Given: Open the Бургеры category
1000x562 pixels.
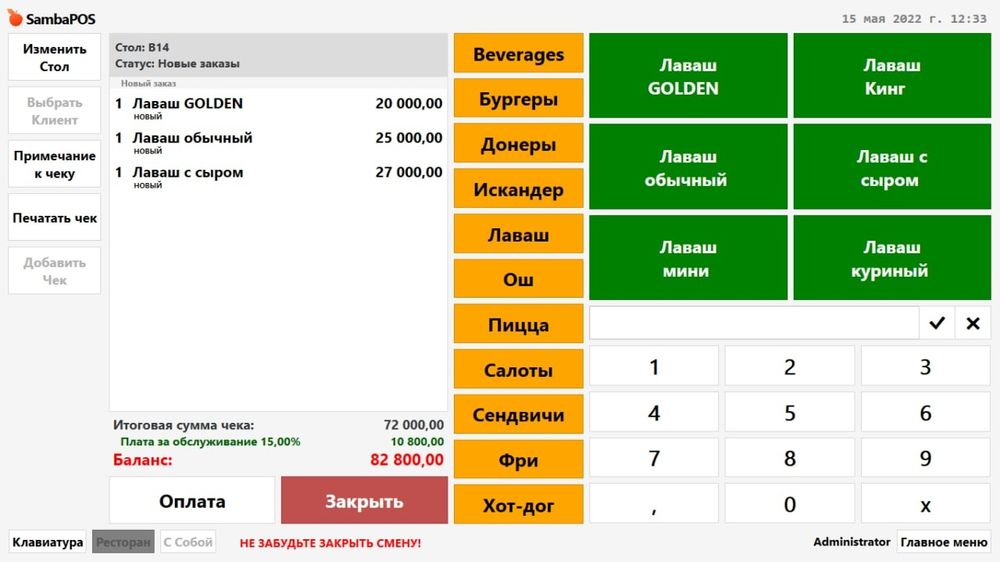Looking at the screenshot, I should [518, 99].
